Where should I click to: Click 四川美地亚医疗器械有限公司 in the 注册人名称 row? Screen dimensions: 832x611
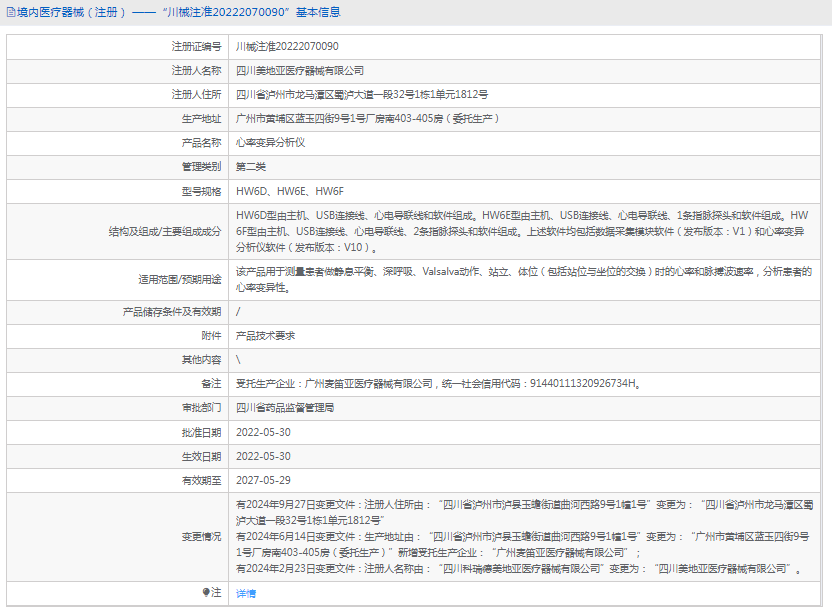(x=300, y=71)
